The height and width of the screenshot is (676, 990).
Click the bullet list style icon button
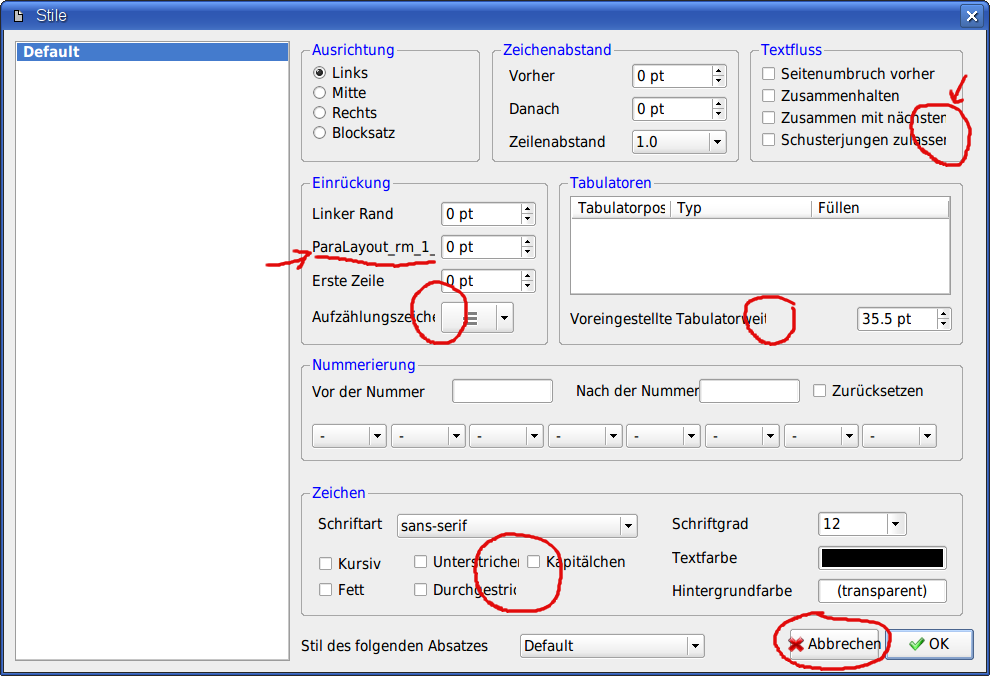click(x=471, y=318)
